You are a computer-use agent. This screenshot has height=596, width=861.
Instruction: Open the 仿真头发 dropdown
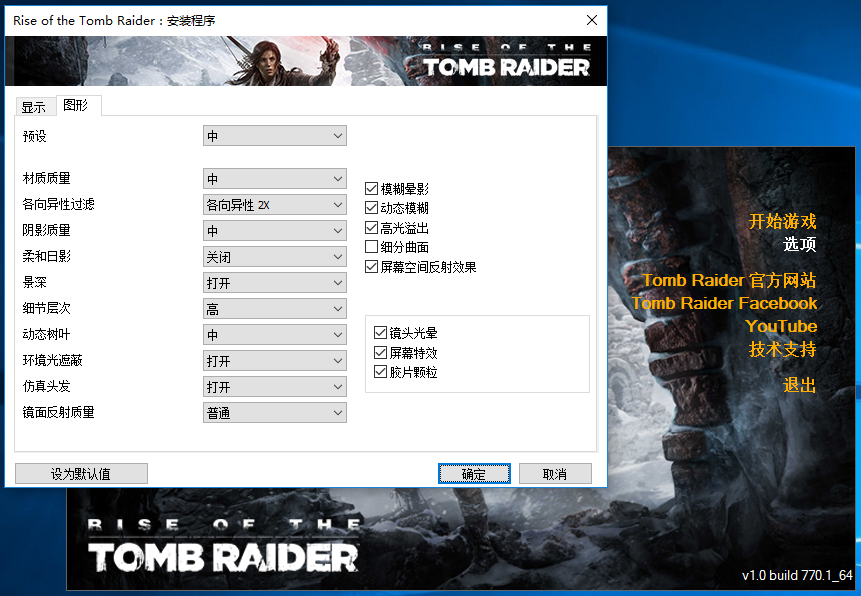[x=275, y=387]
